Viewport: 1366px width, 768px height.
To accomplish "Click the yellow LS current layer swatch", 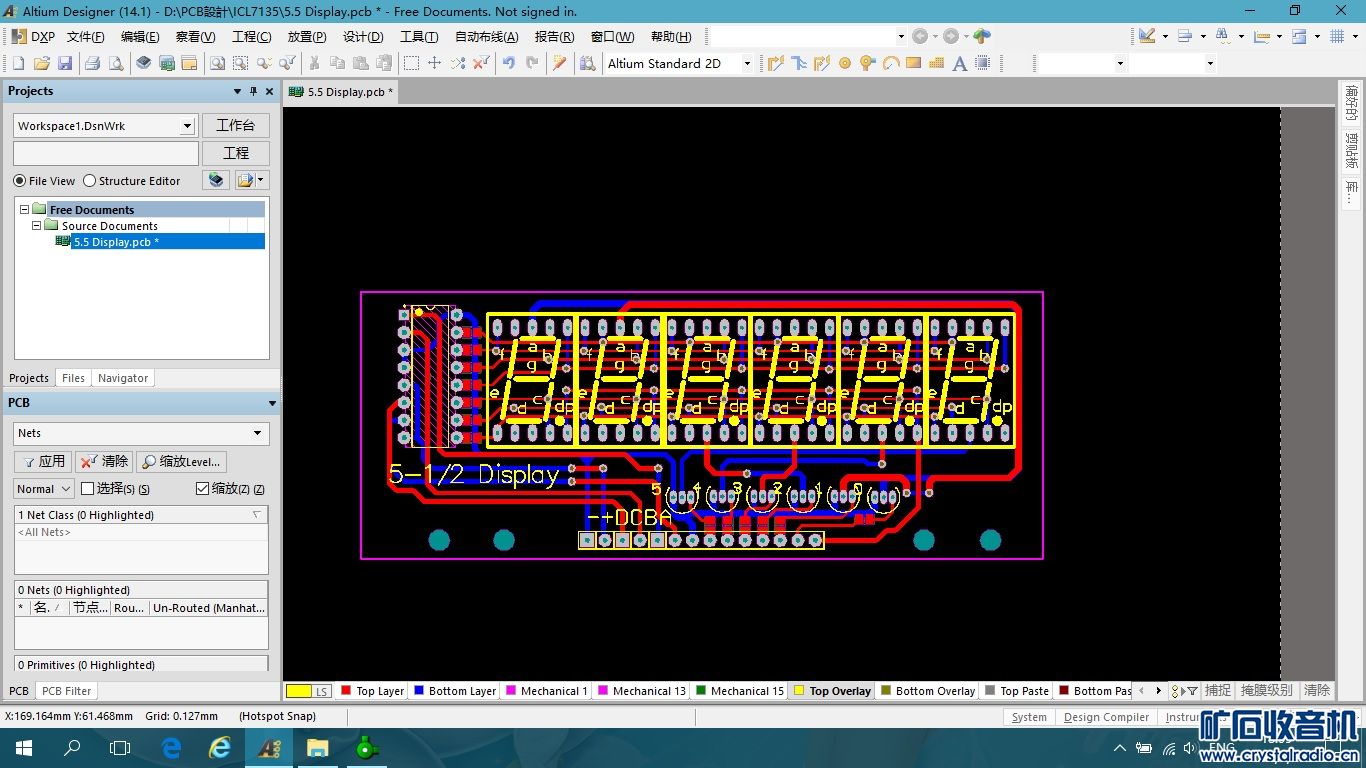I will click(309, 691).
